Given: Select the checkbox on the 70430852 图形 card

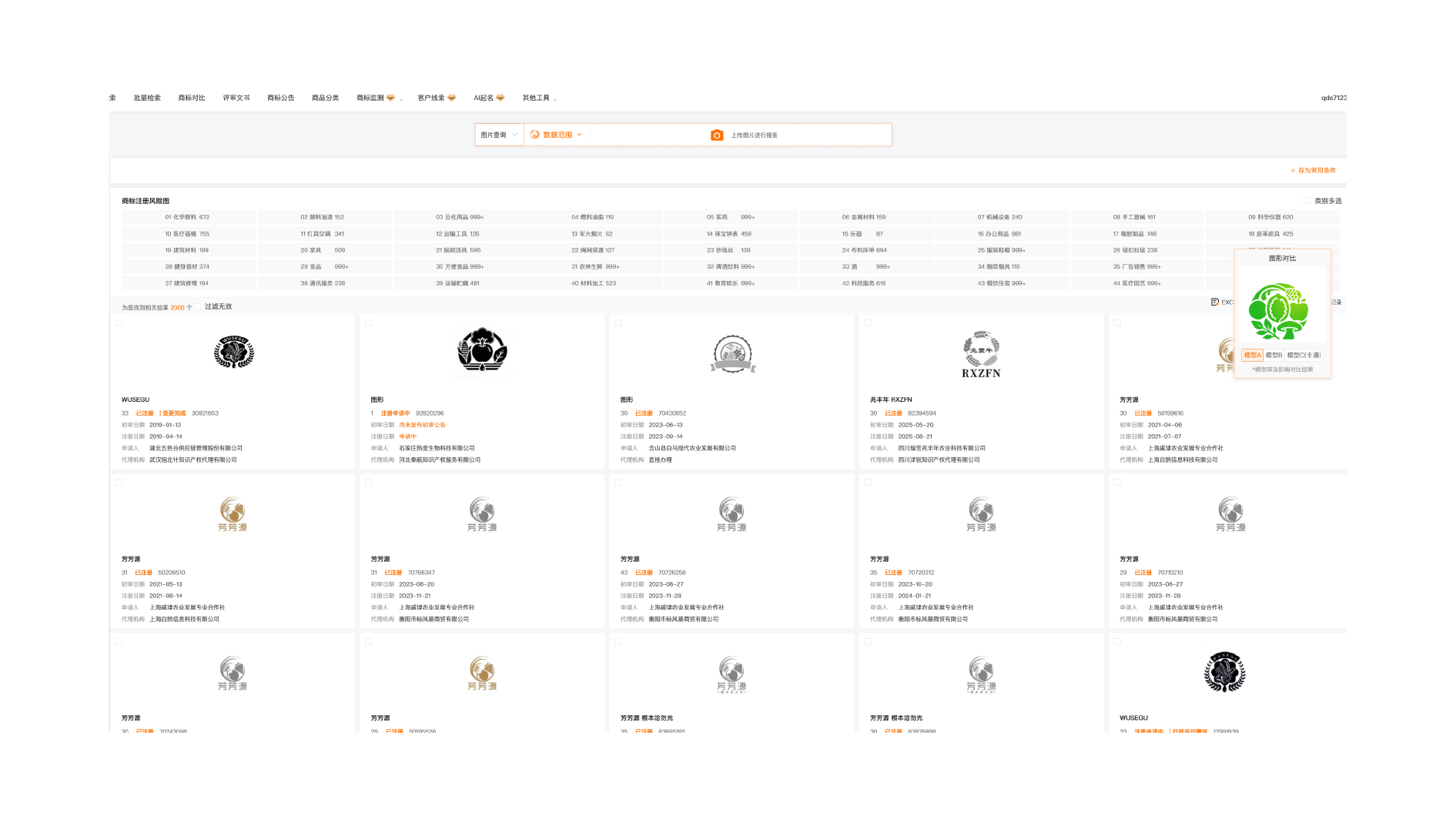Looking at the screenshot, I should (x=618, y=323).
